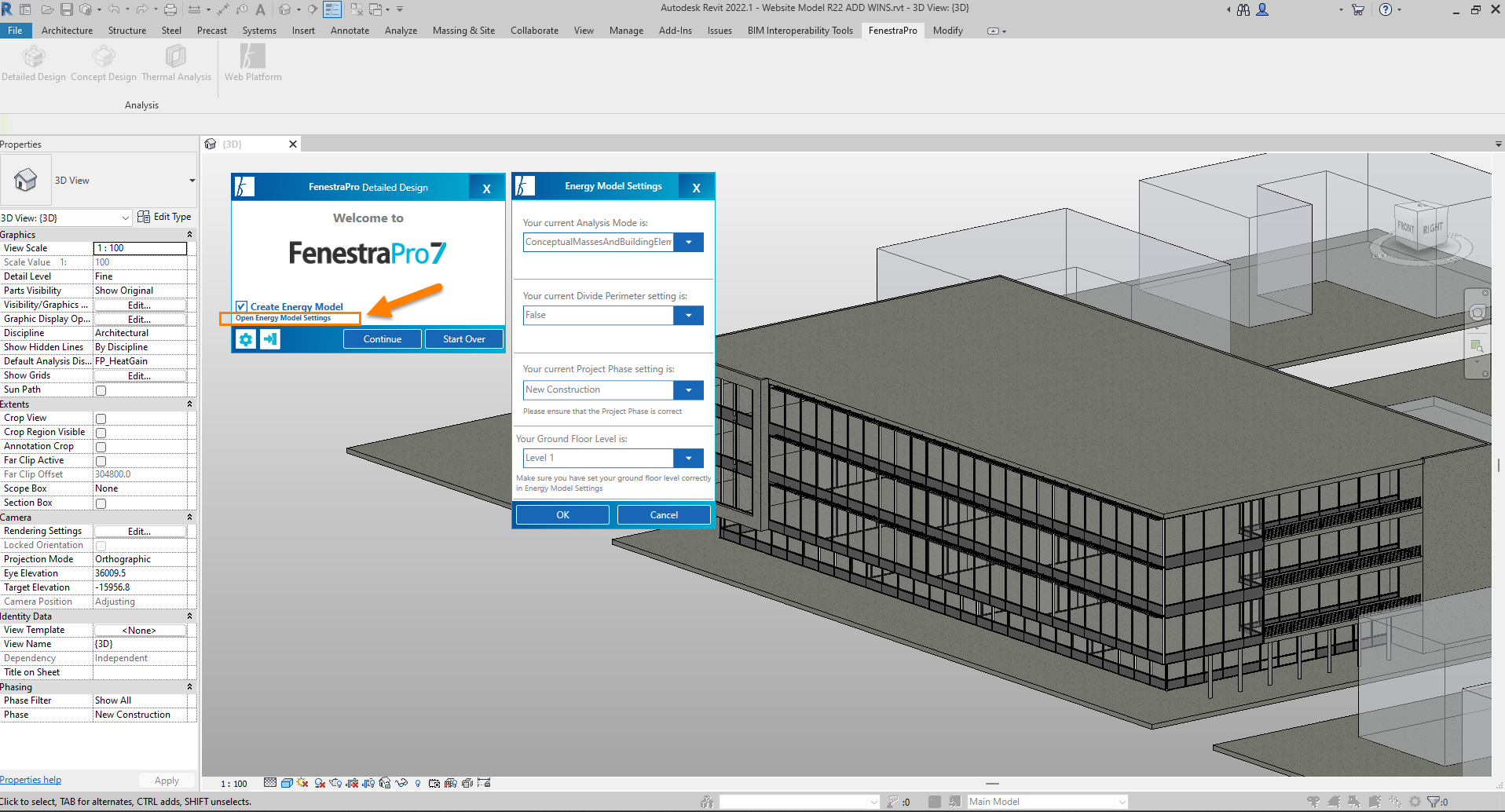1505x812 pixels.
Task: Toggle Sun Path icon in view control bar
Action: pyautogui.click(x=302, y=783)
